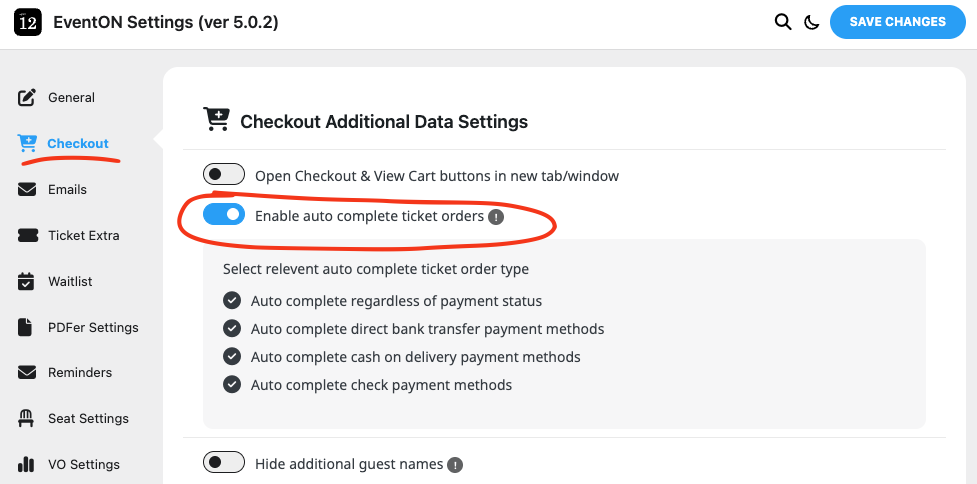
Task: Disable auto complete ticket orders toggle
Action: 223,215
